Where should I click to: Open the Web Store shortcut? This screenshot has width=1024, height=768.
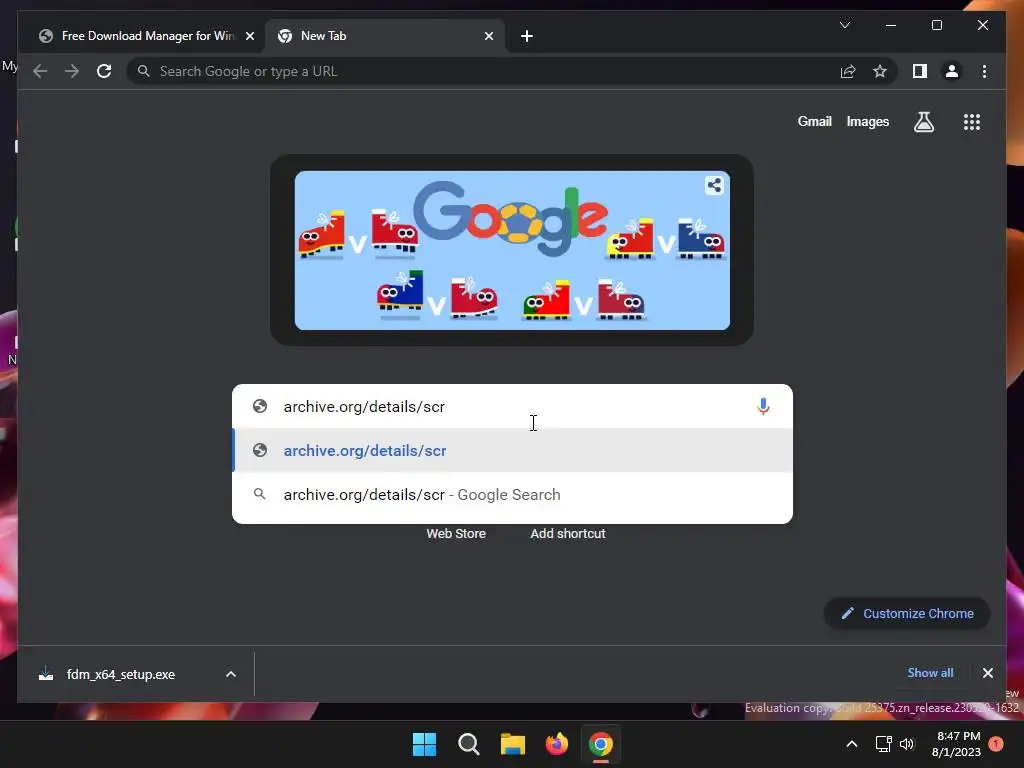click(x=456, y=534)
